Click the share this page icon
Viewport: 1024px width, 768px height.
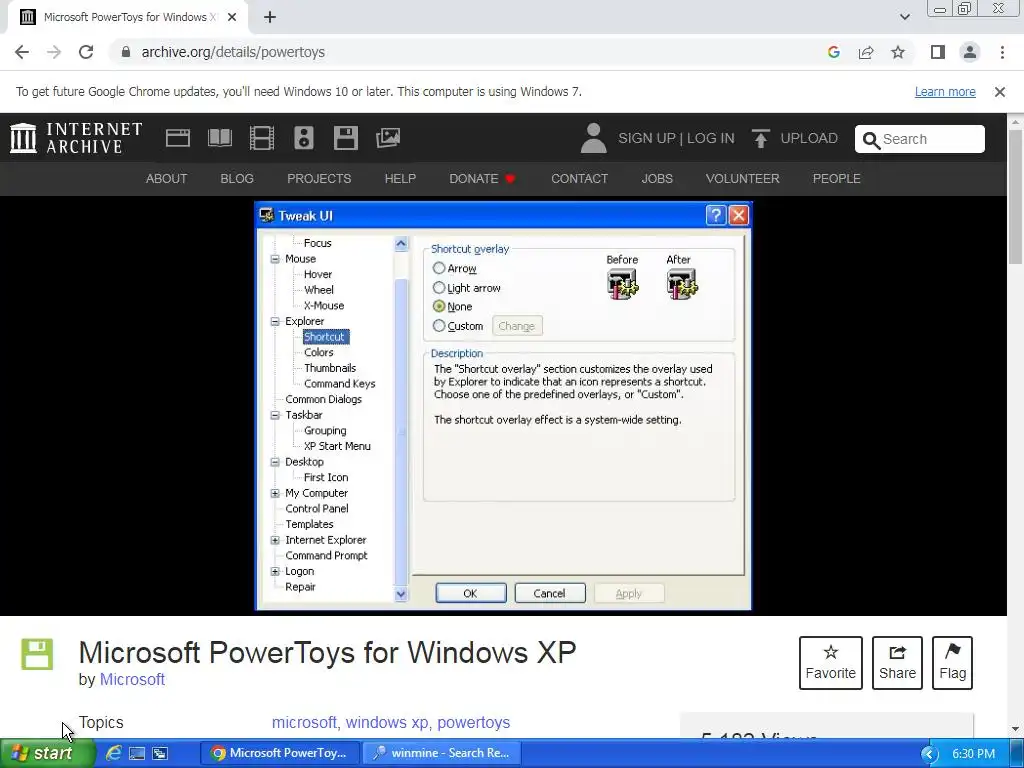[x=866, y=52]
